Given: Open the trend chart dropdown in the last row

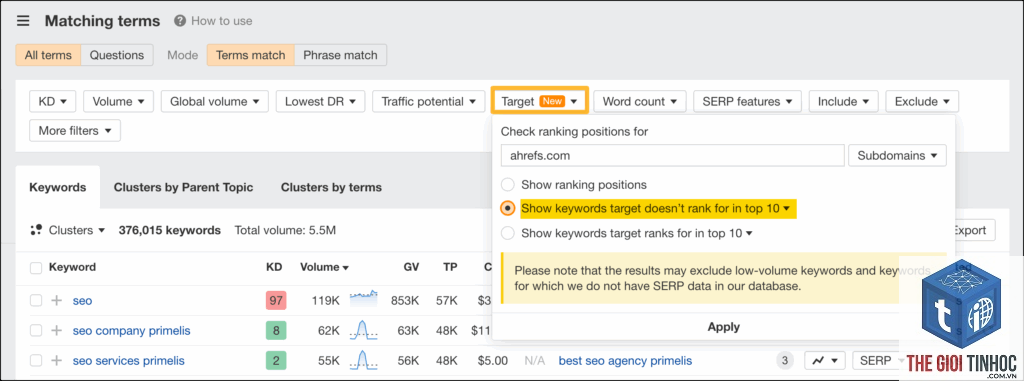Looking at the screenshot, I should [x=825, y=361].
